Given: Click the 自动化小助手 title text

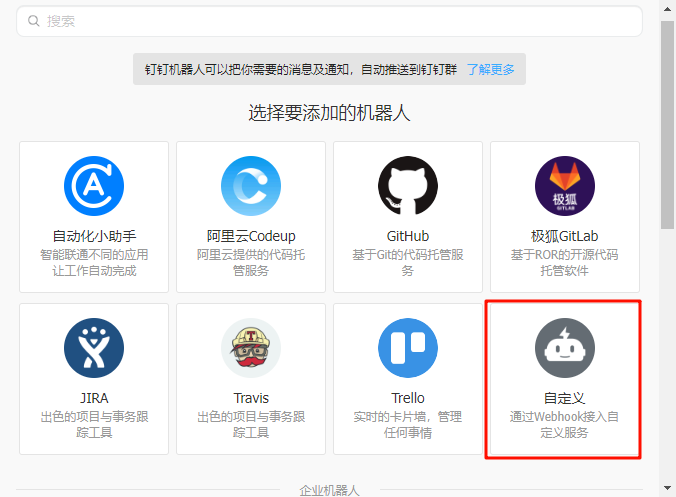Looking at the screenshot, I should tap(94, 236).
